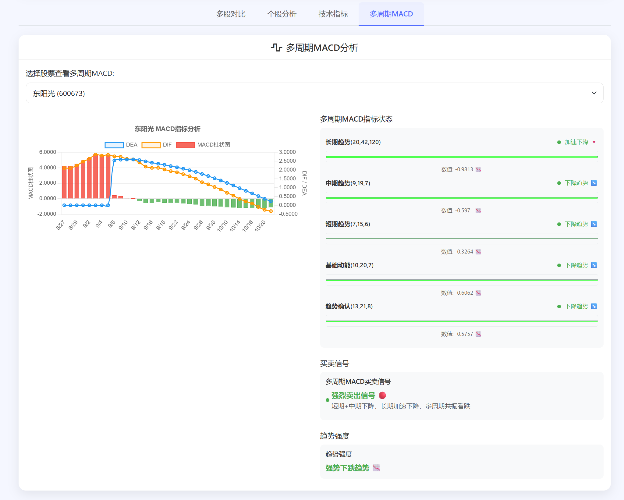Click the down-trend icon in 短期趋势 row

click(x=594, y=225)
